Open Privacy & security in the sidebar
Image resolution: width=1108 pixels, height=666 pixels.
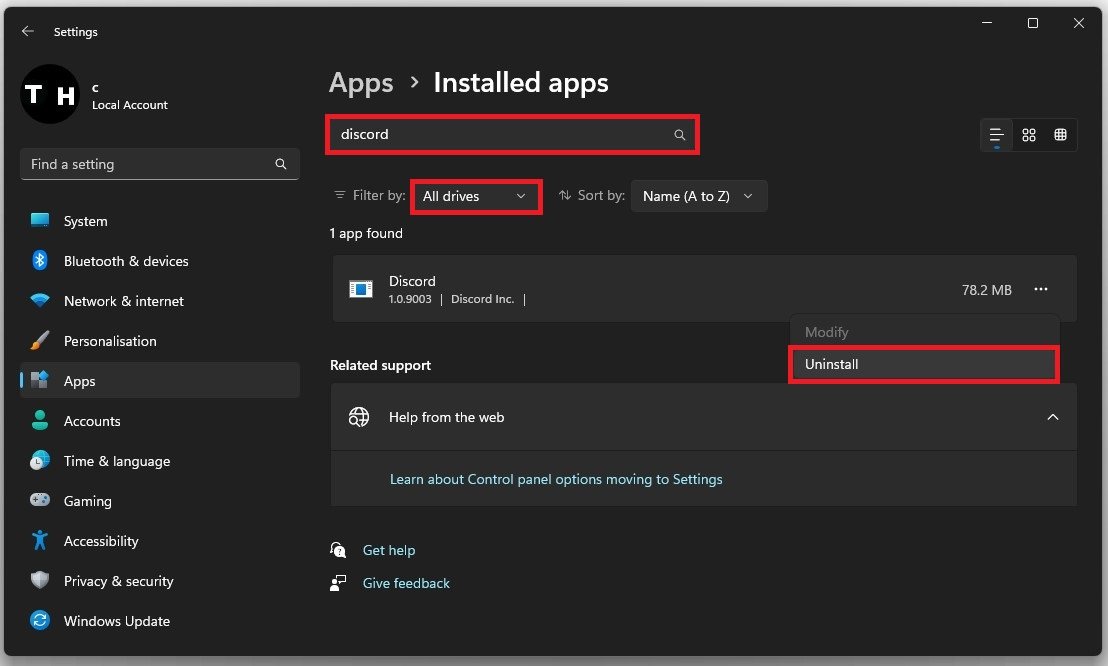[x=118, y=581]
